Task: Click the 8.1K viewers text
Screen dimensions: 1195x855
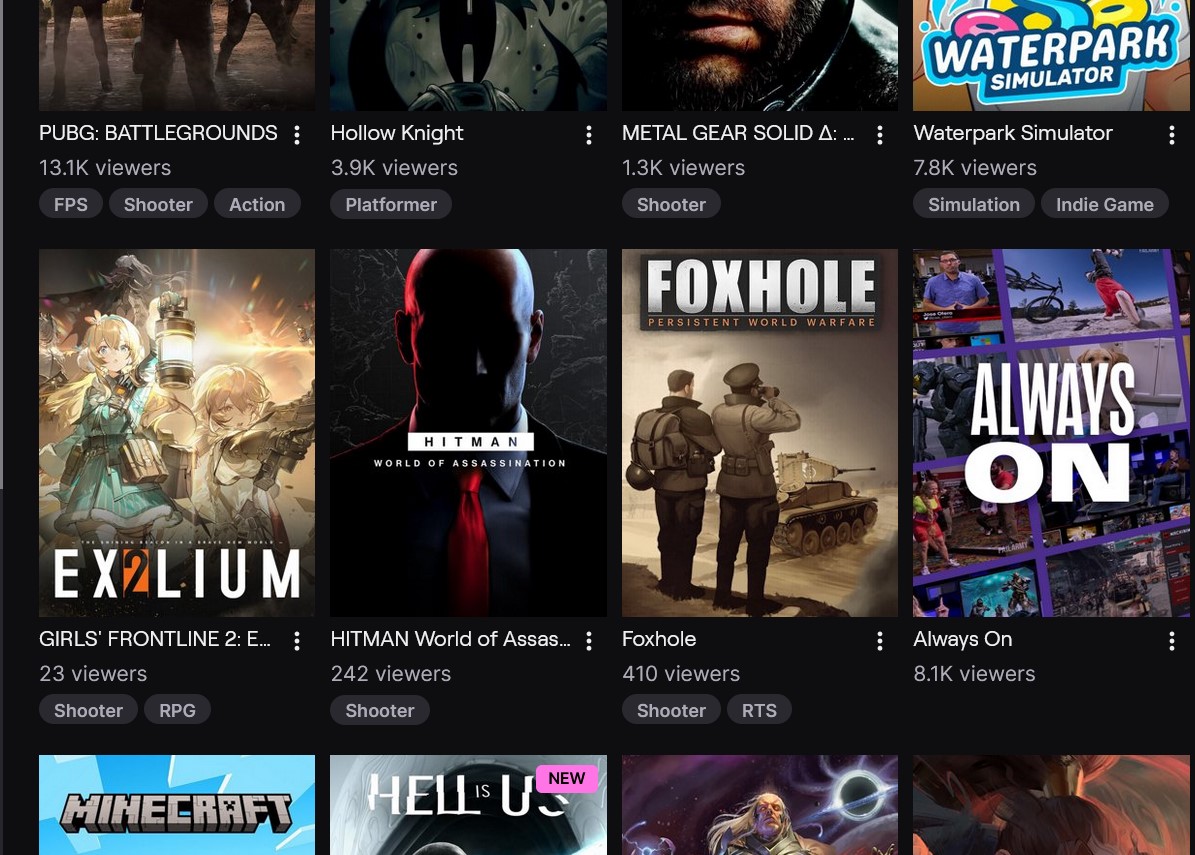Action: (974, 674)
